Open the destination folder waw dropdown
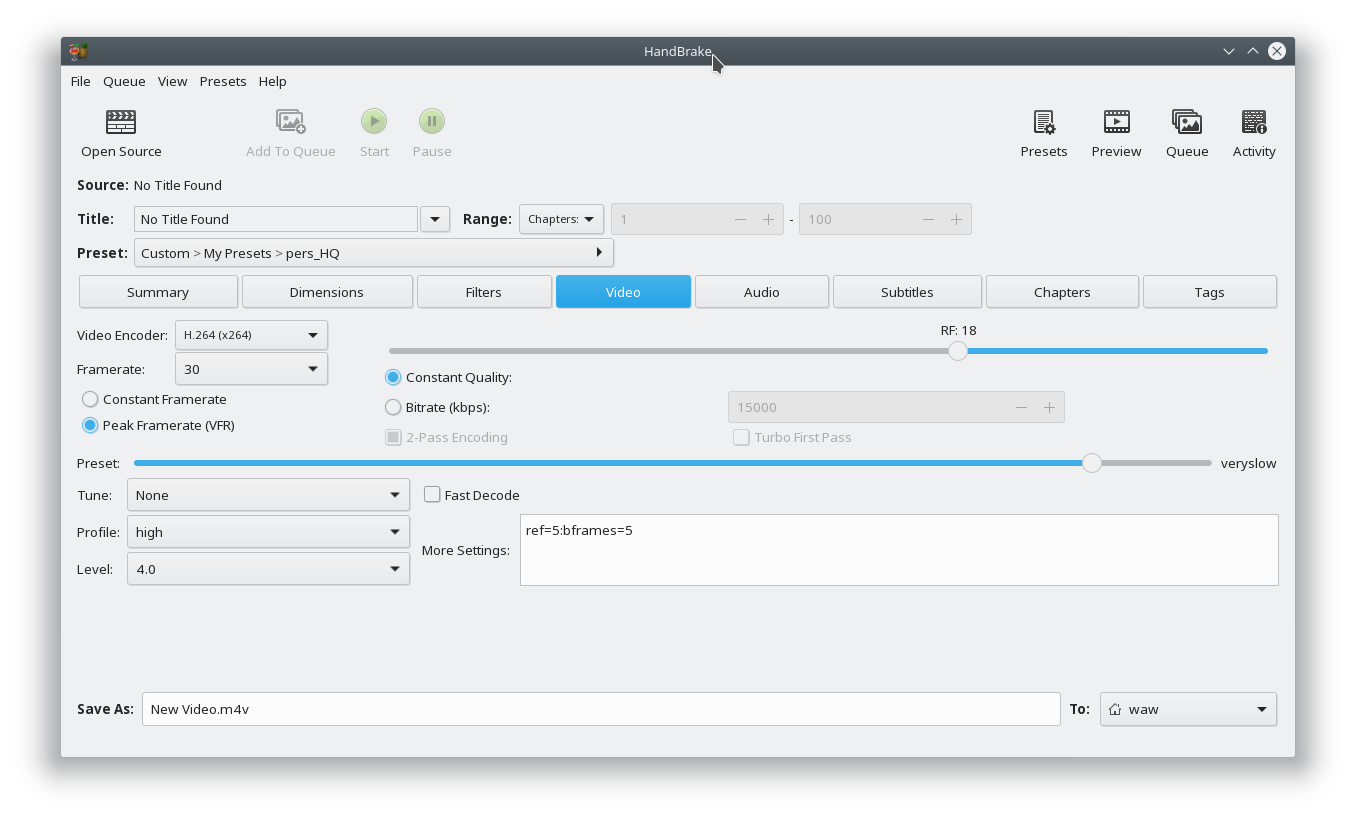Screen dimensions: 1356x818 (1188, 709)
